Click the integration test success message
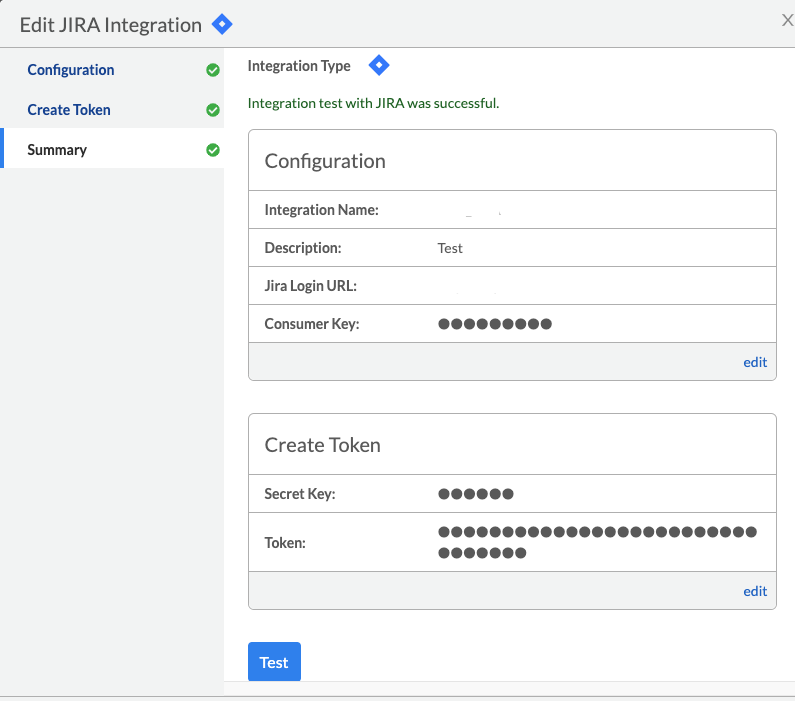 tap(373, 103)
